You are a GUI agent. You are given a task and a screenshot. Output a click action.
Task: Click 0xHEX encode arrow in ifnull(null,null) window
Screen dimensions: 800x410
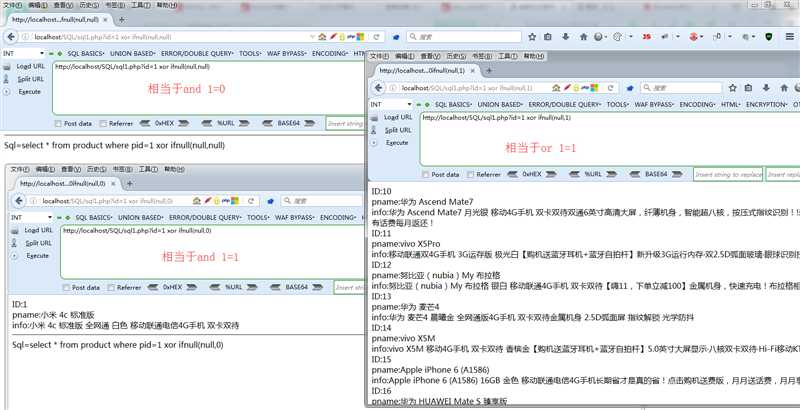pos(183,123)
